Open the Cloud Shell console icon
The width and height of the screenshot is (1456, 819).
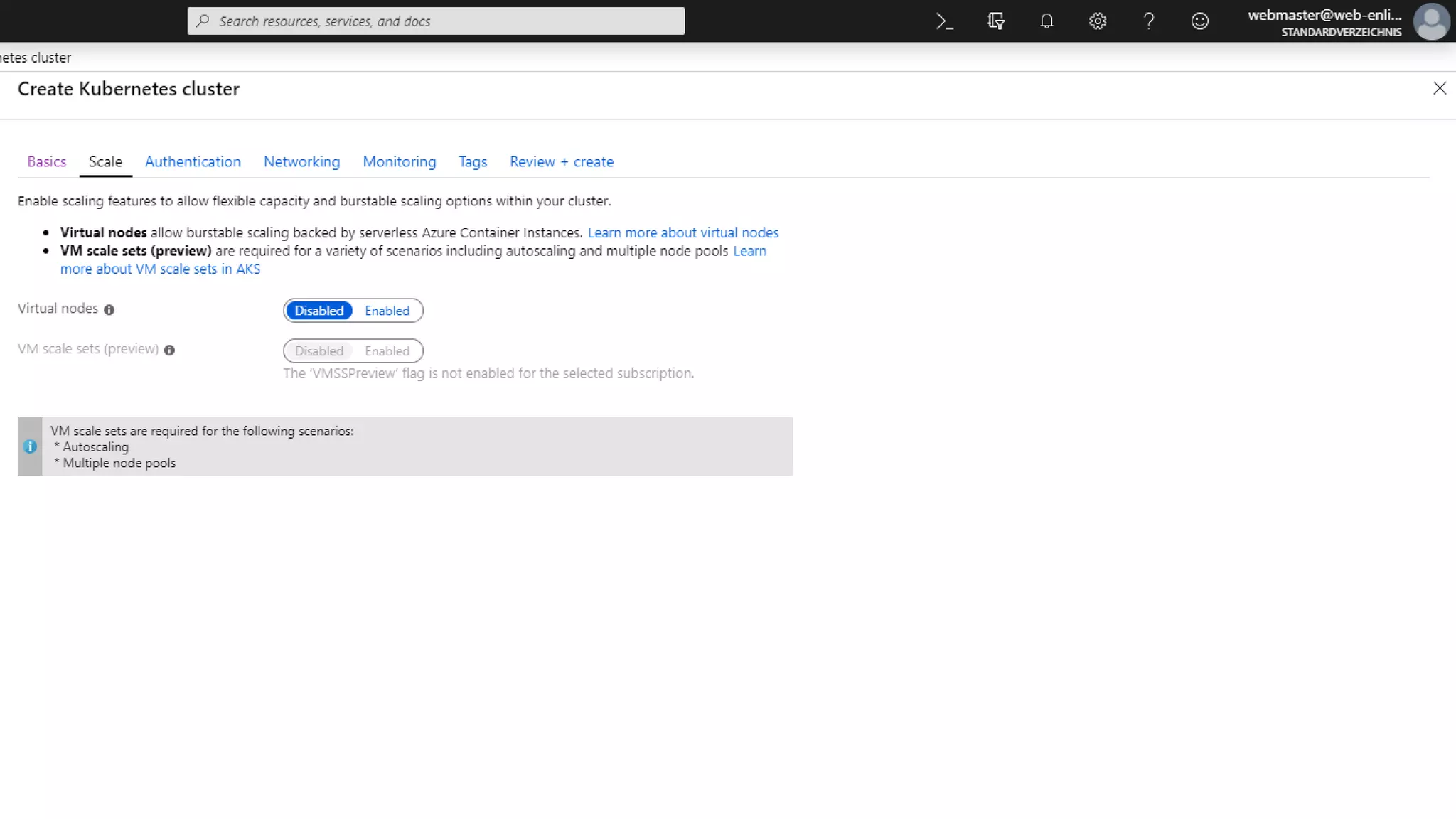(x=944, y=21)
